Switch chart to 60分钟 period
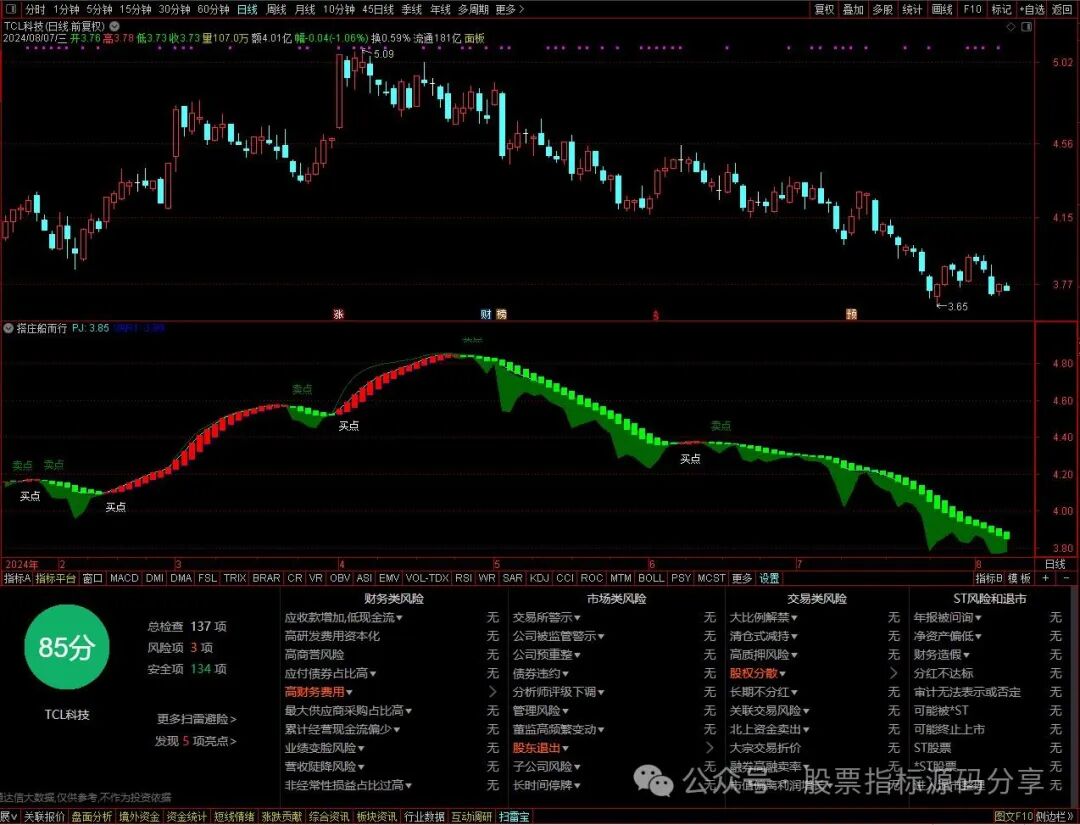This screenshot has height=825, width=1080. (x=213, y=9)
